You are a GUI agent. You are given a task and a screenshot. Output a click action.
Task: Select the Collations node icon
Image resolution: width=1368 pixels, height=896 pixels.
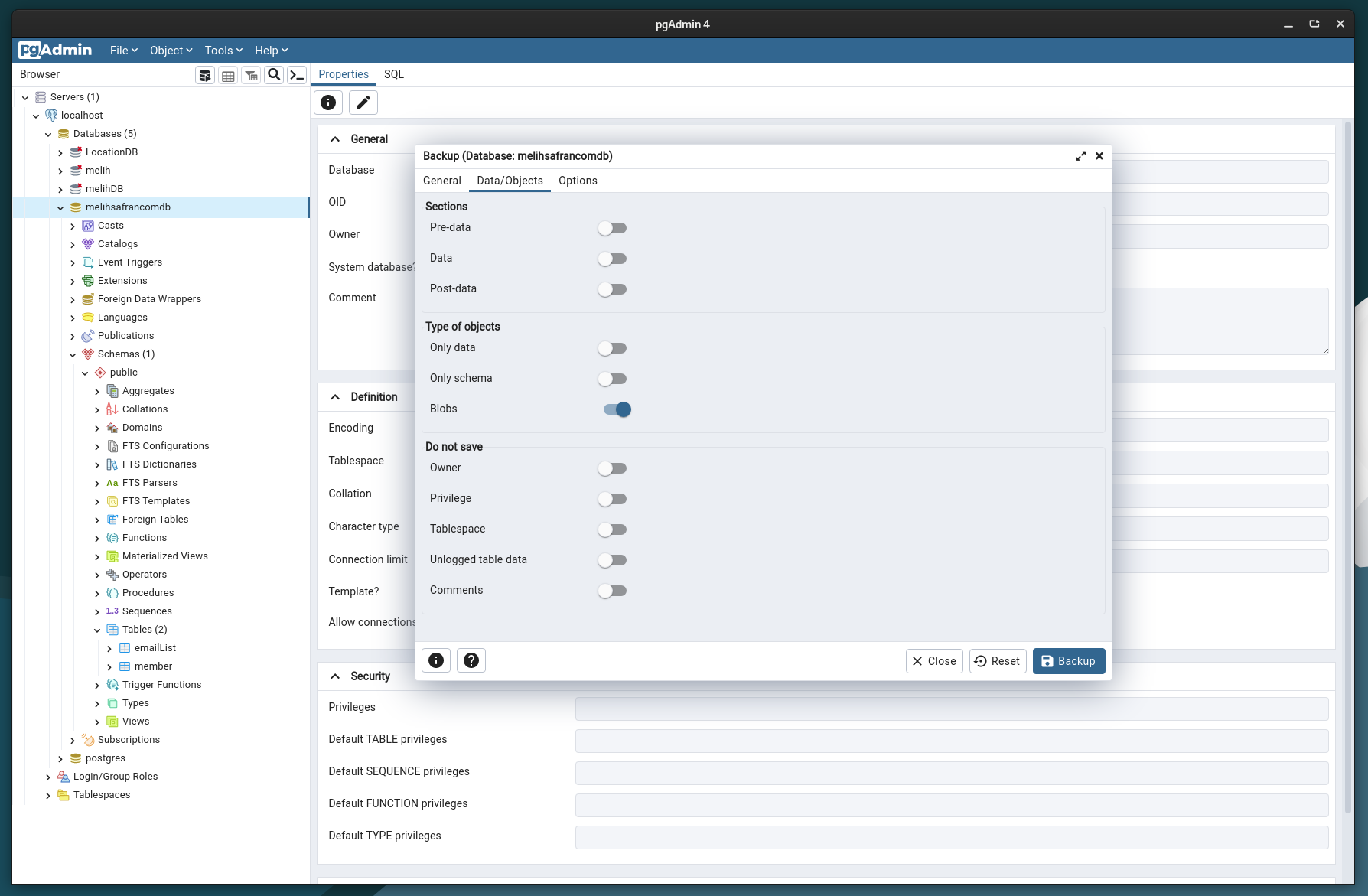pos(112,409)
